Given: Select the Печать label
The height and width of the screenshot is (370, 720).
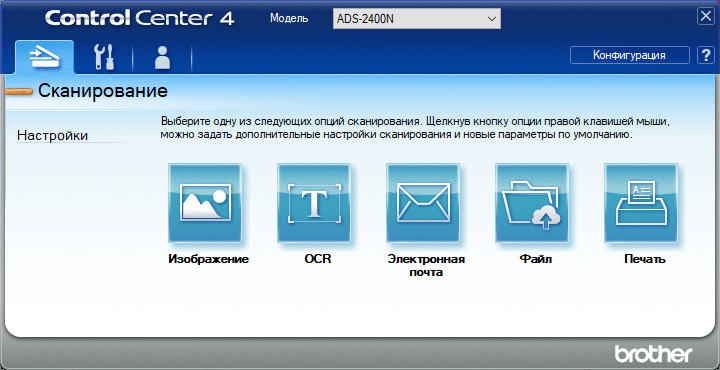Looking at the screenshot, I should (645, 259).
